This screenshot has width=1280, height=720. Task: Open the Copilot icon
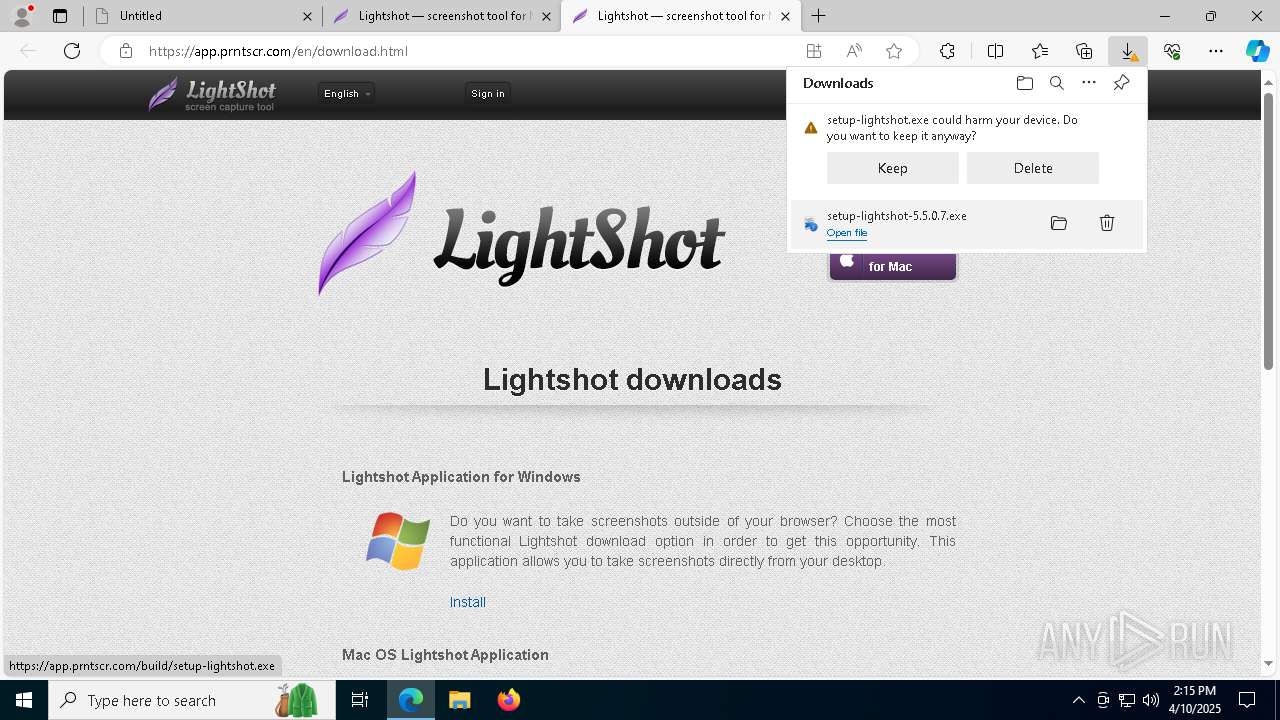tap(1258, 51)
